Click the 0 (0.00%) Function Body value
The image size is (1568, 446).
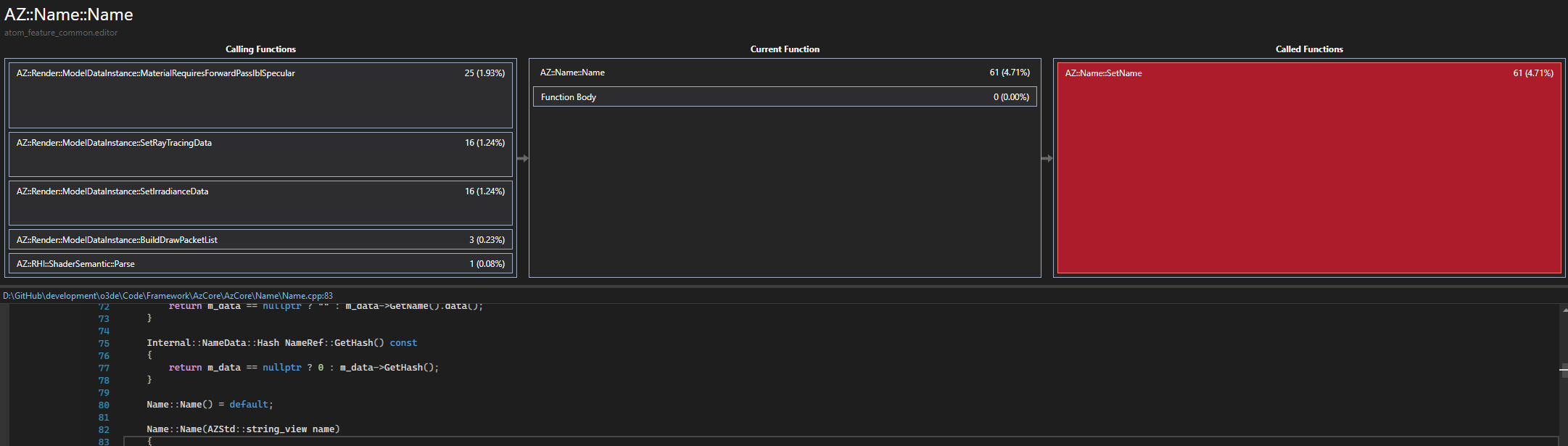[x=1011, y=97]
